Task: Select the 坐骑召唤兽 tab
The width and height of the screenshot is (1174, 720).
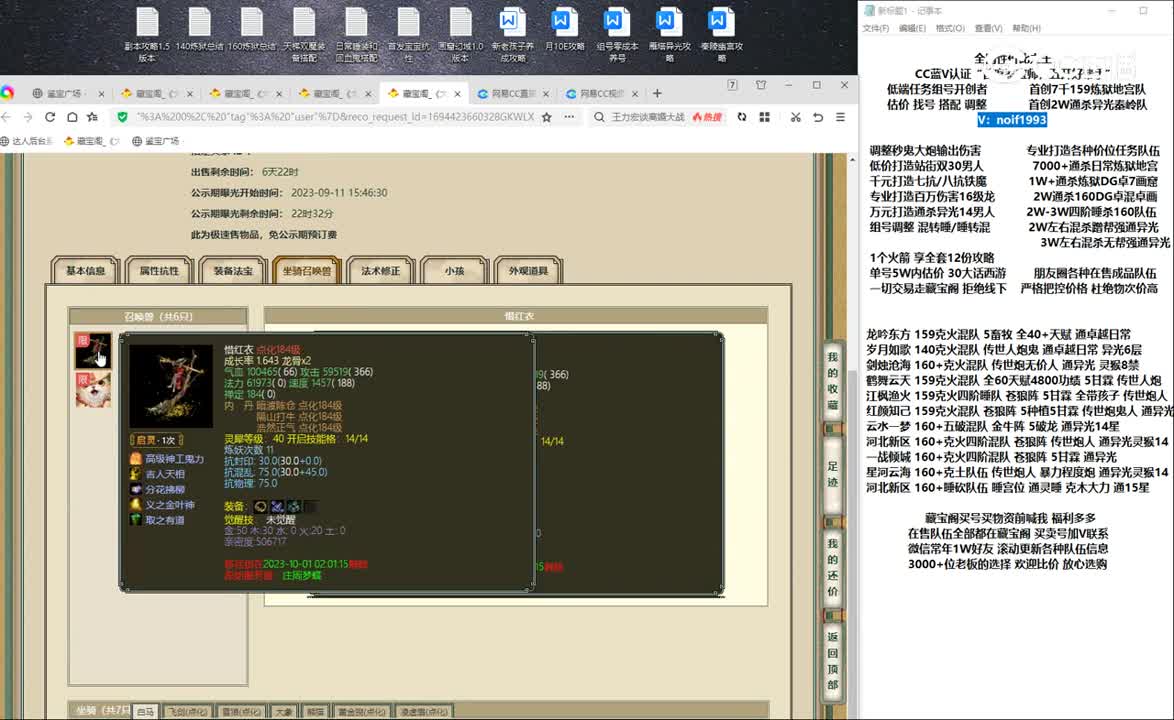Action: click(x=307, y=271)
